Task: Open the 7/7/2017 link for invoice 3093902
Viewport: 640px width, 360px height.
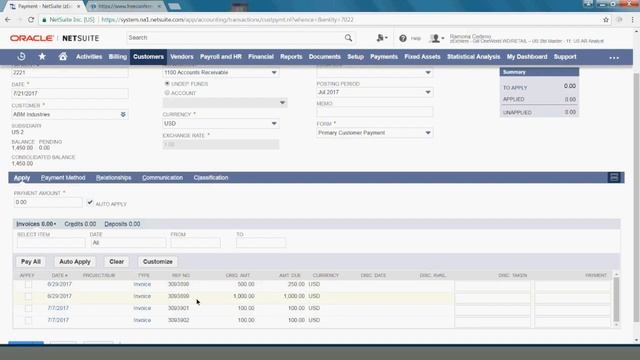Action: [x=58, y=320]
